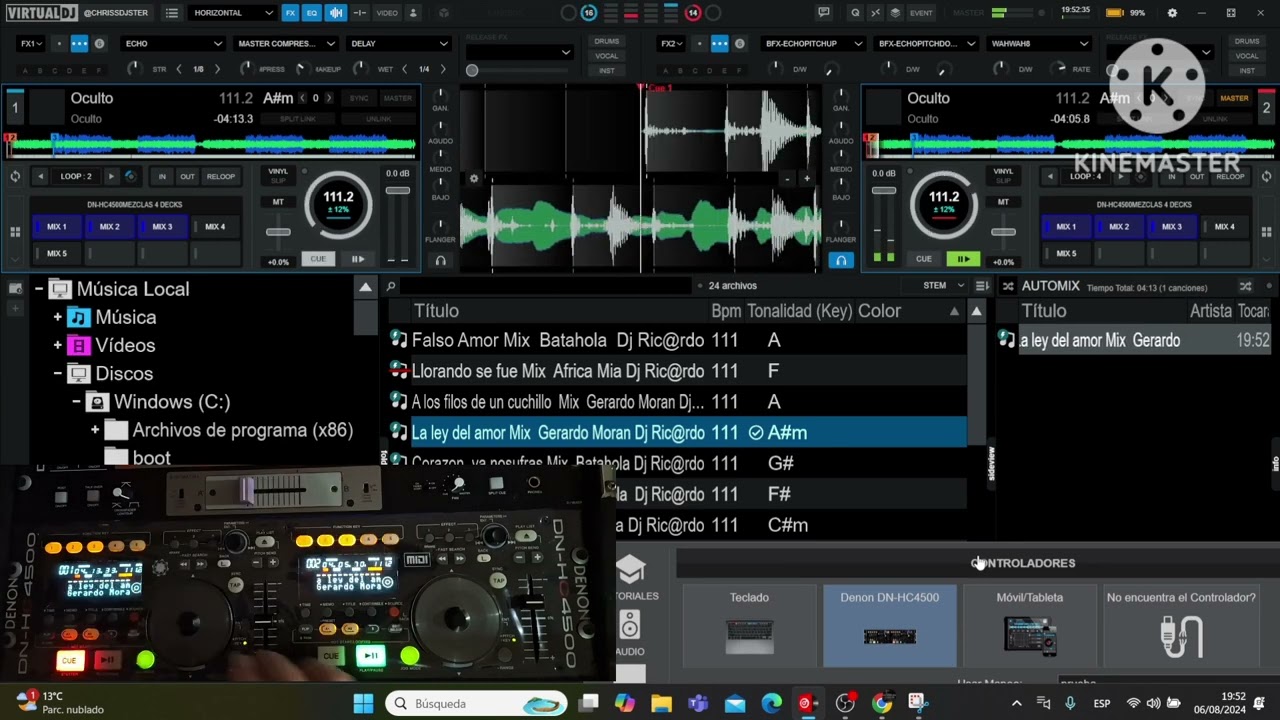
Task: Toggle the VIDEO panel button
Action: pos(387,13)
